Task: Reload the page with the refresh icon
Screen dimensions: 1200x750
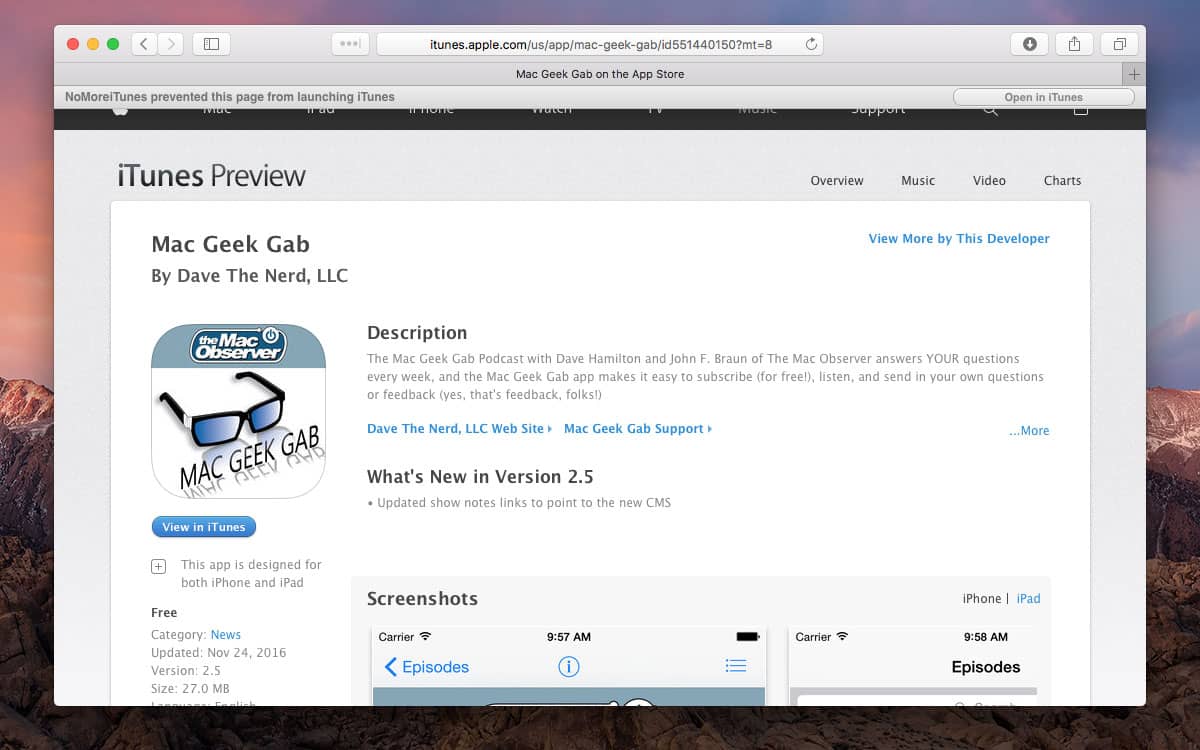Action: [x=811, y=44]
